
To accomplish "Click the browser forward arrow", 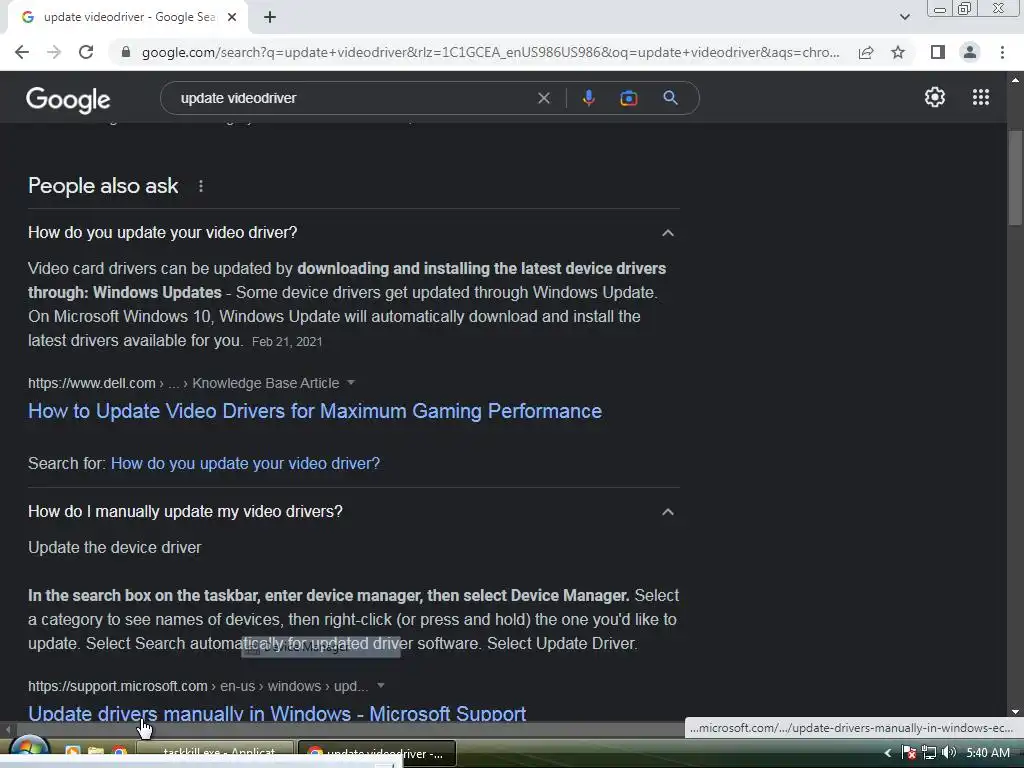I will pos(54,52).
